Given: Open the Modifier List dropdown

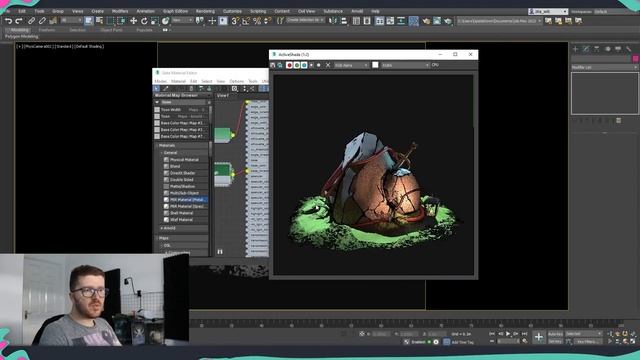Looking at the screenshot, I should pos(604,67).
